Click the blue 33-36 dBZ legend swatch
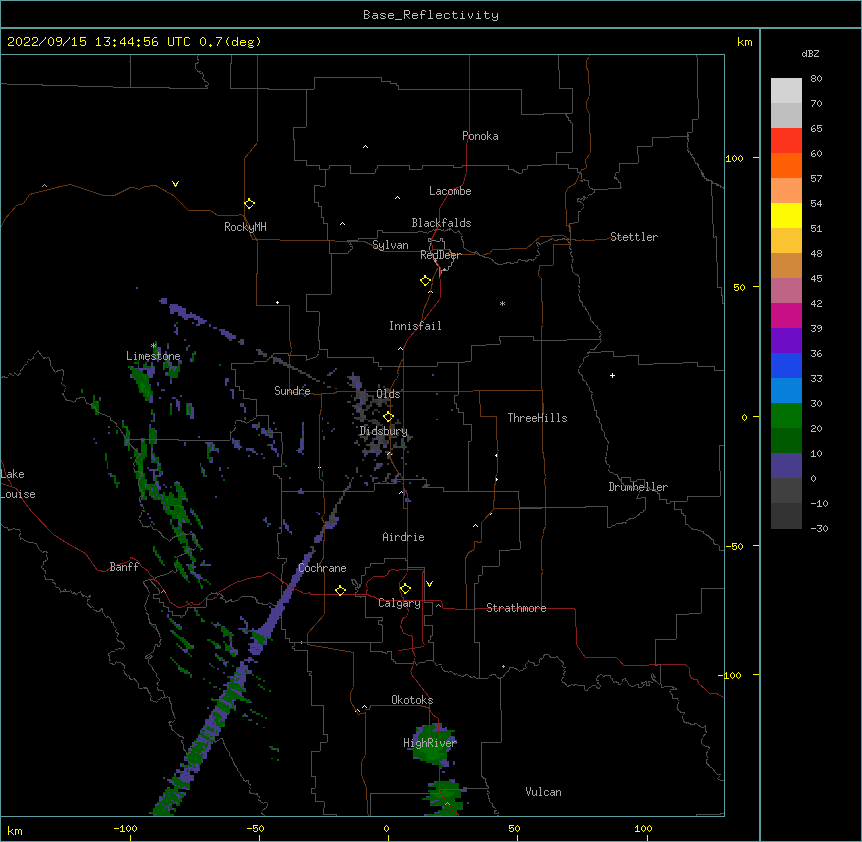The image size is (862, 842). [786, 365]
